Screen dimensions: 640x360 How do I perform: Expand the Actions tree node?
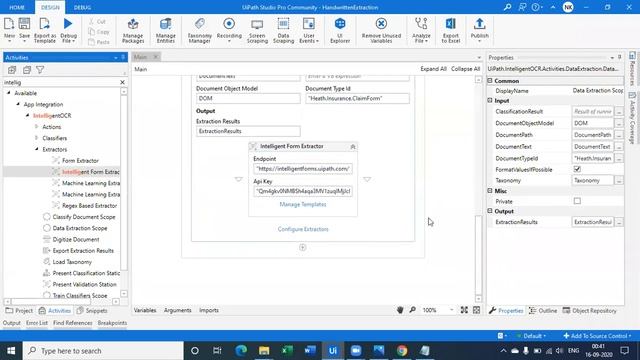click(37, 127)
